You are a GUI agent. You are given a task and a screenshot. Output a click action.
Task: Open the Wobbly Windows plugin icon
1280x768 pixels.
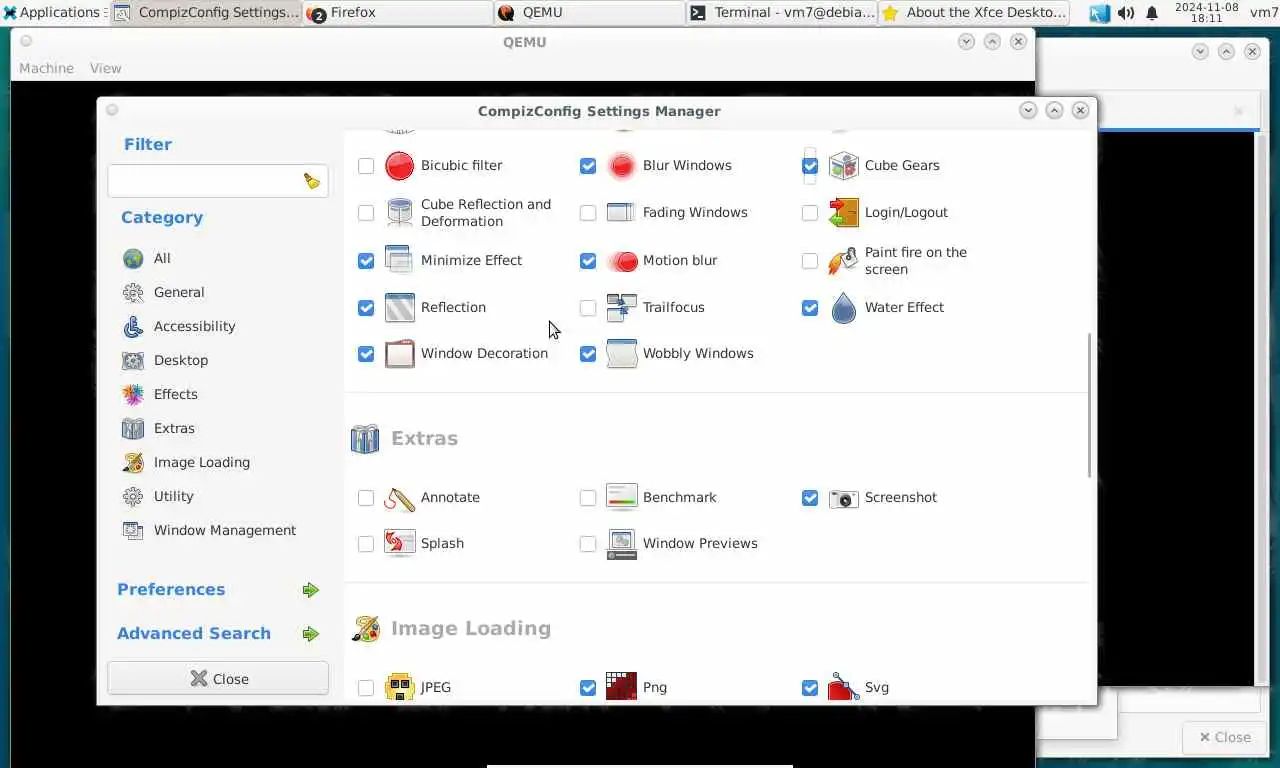click(x=621, y=354)
